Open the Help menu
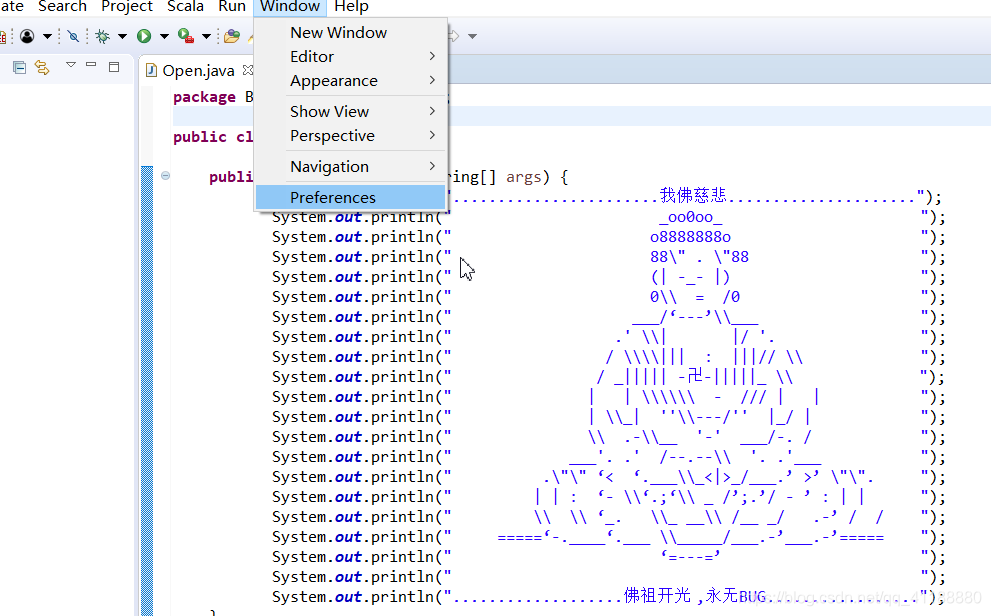Viewport: 991px width, 616px height. click(351, 7)
